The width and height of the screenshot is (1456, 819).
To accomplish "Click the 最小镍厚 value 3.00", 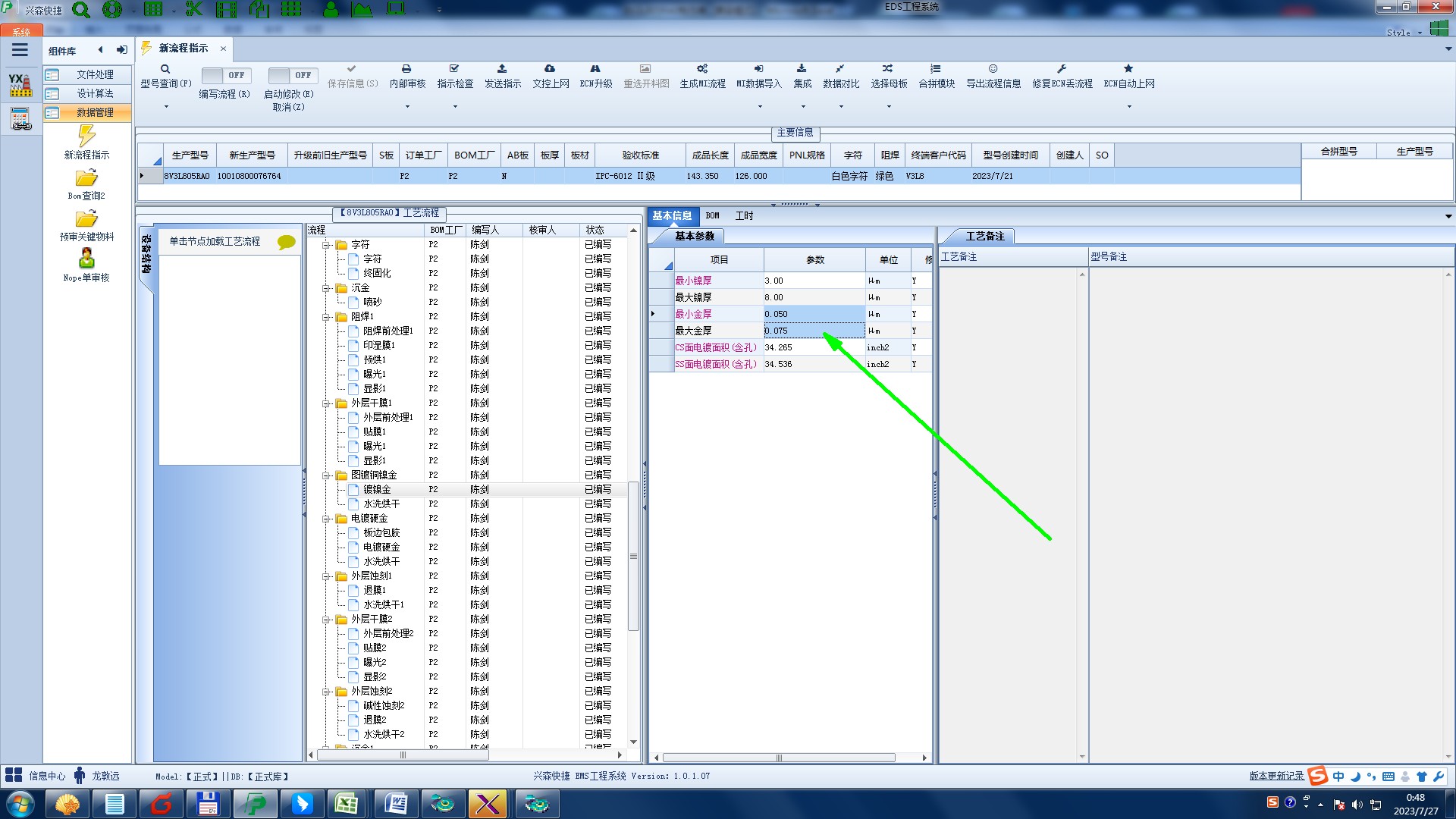I will tap(814, 281).
